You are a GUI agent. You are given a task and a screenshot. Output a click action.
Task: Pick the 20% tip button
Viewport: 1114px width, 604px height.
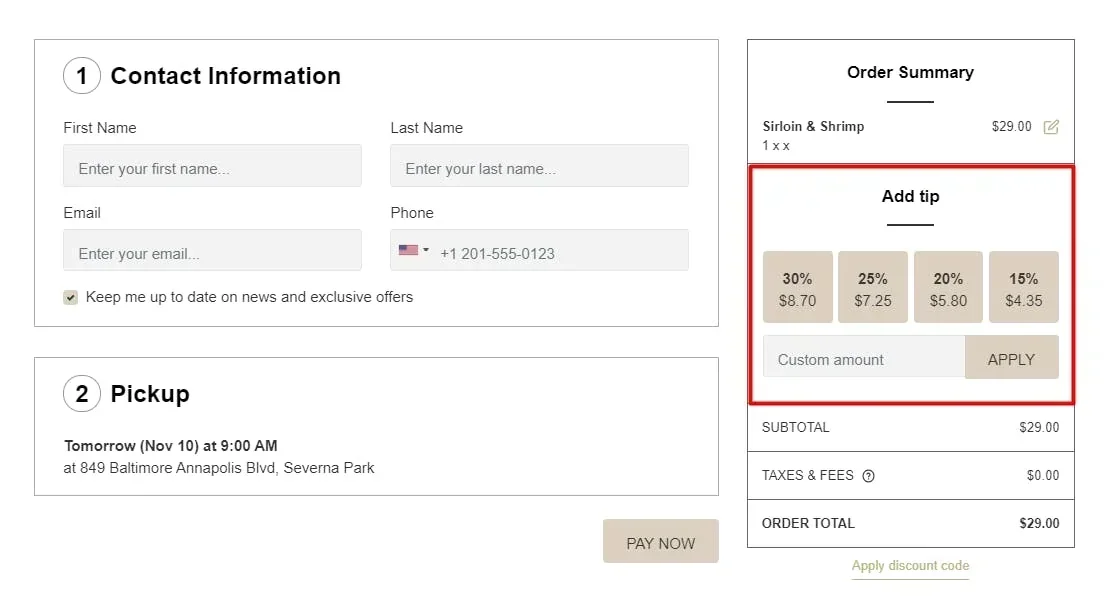(948, 287)
